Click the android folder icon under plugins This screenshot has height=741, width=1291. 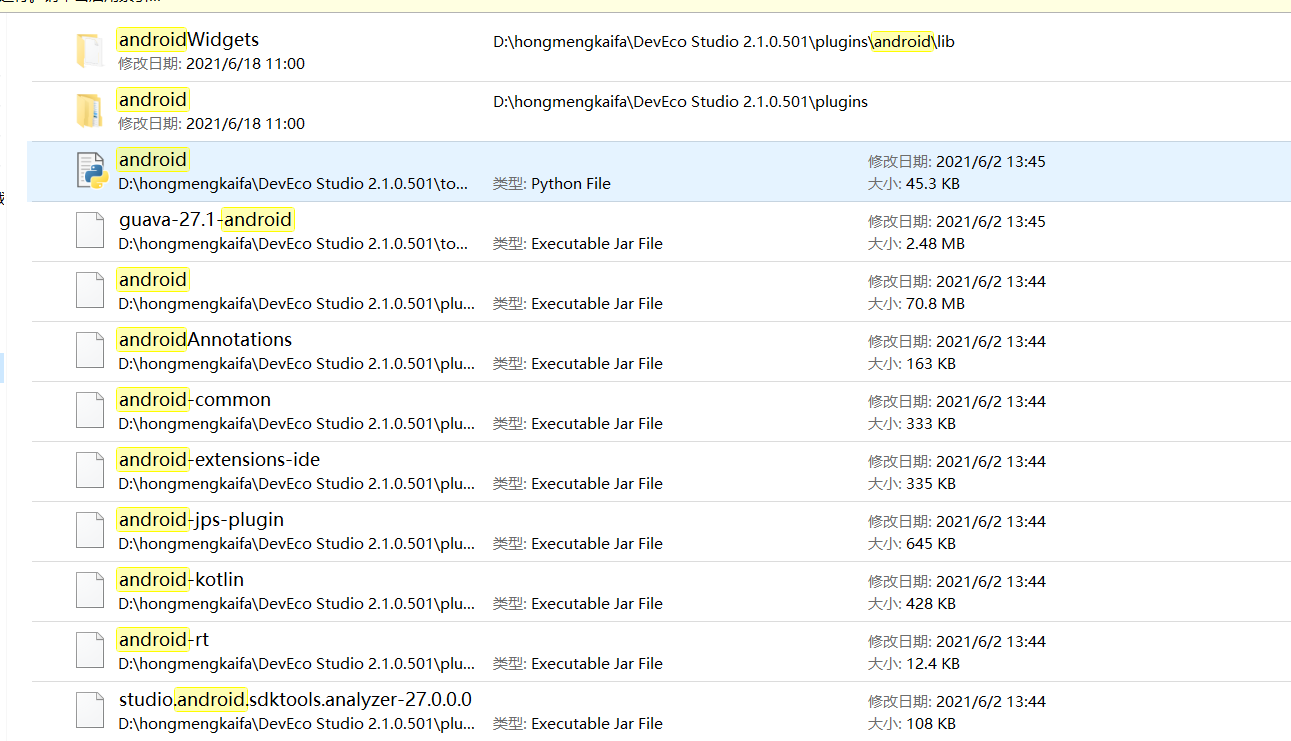coord(90,111)
